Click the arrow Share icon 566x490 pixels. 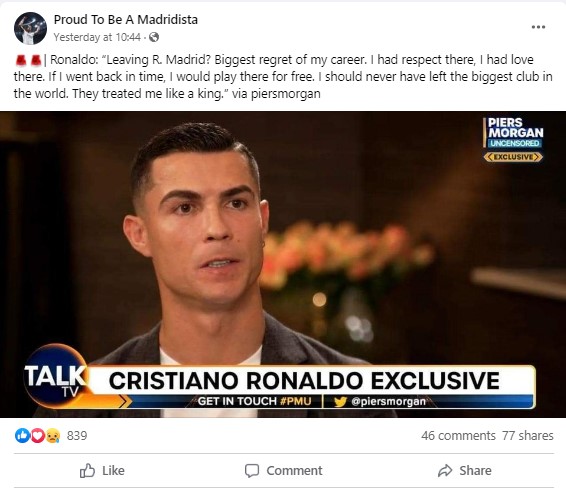pos(445,471)
